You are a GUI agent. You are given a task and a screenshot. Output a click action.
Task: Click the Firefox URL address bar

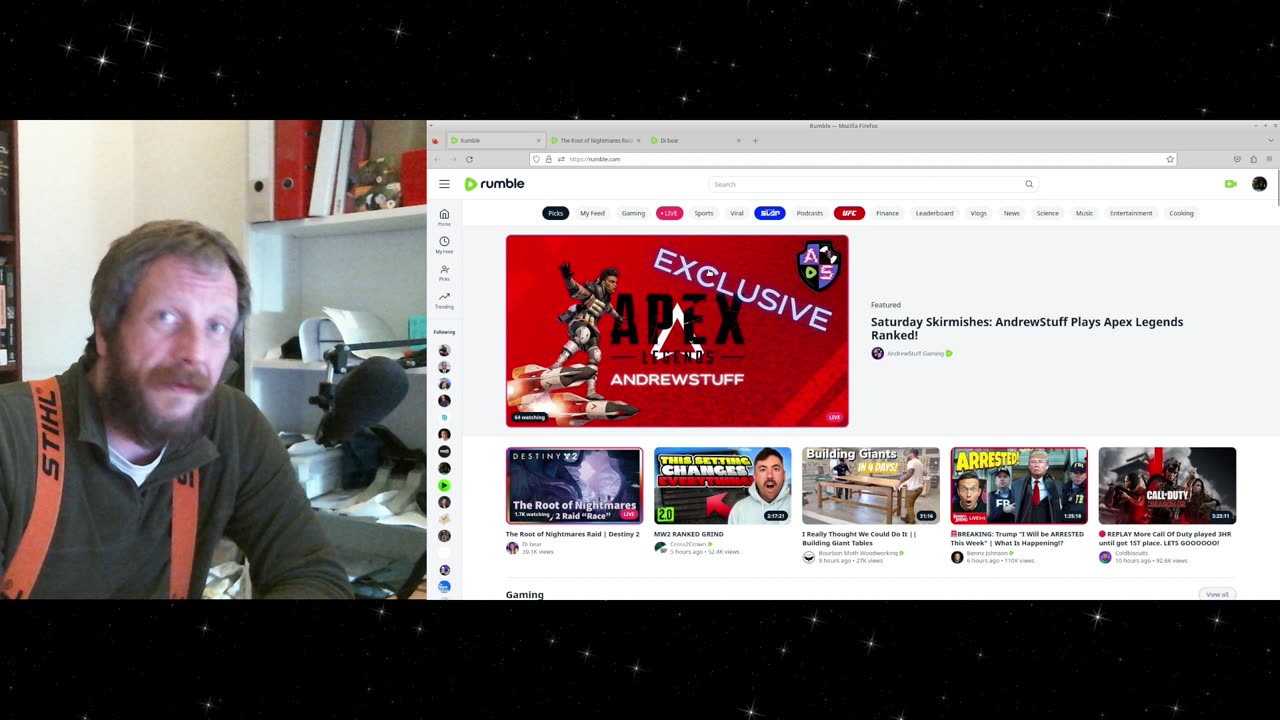click(x=855, y=159)
